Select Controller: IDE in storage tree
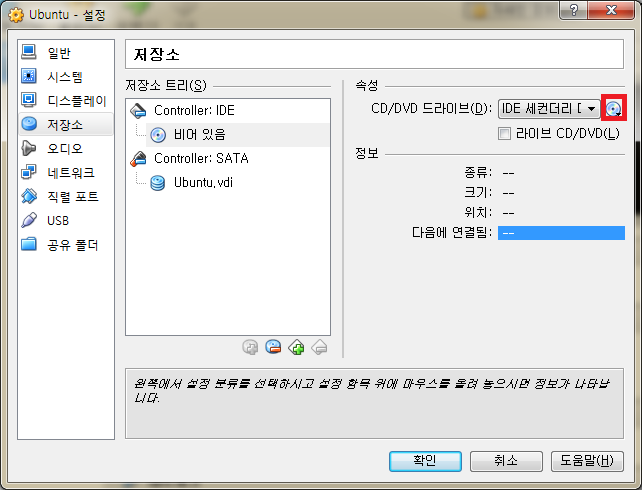Image resolution: width=642 pixels, height=490 pixels. point(194,110)
